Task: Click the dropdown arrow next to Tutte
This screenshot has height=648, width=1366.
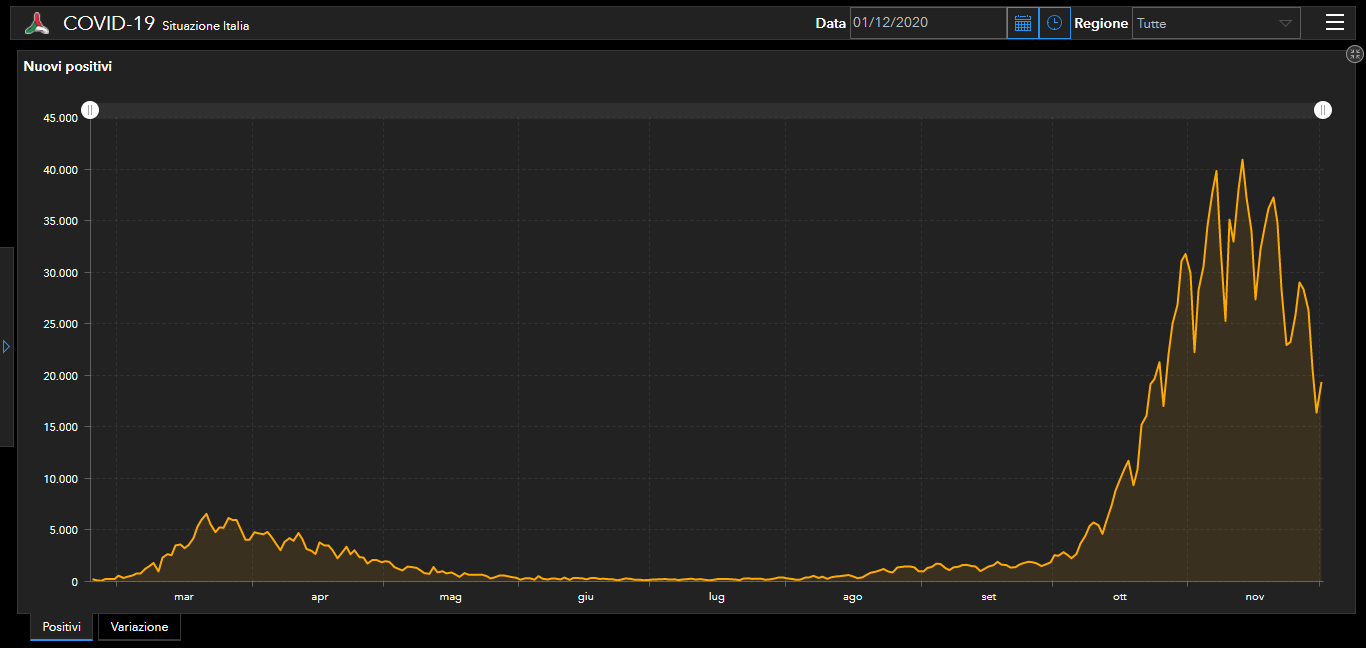Action: [x=1285, y=23]
